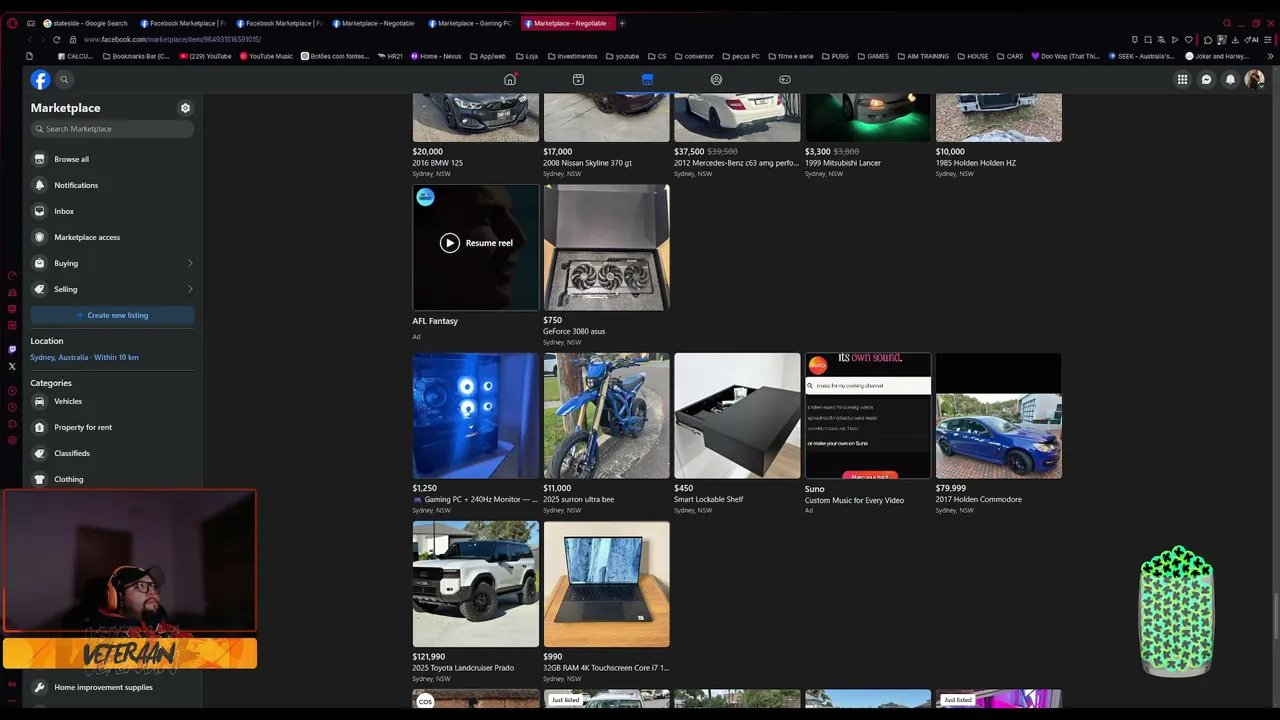Open the AIM TRAINING bookmarks folder
Screen dimensions: 1280x720
923,56
